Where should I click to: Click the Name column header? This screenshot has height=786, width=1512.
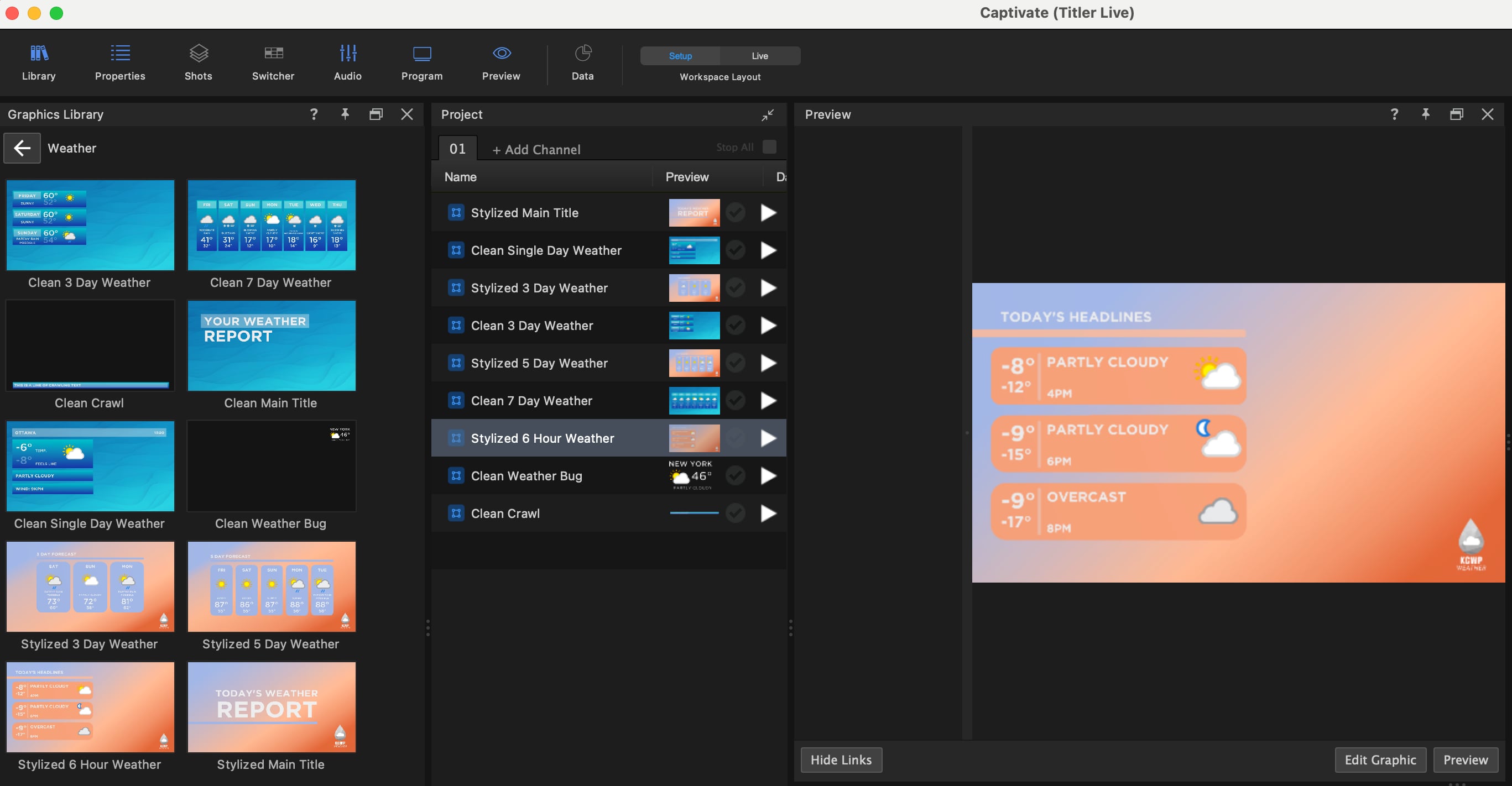(x=460, y=177)
